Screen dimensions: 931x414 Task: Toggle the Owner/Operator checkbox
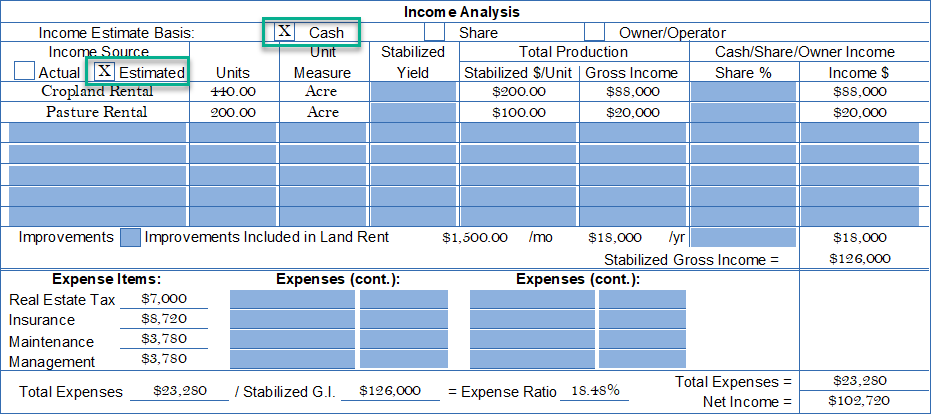[x=594, y=32]
